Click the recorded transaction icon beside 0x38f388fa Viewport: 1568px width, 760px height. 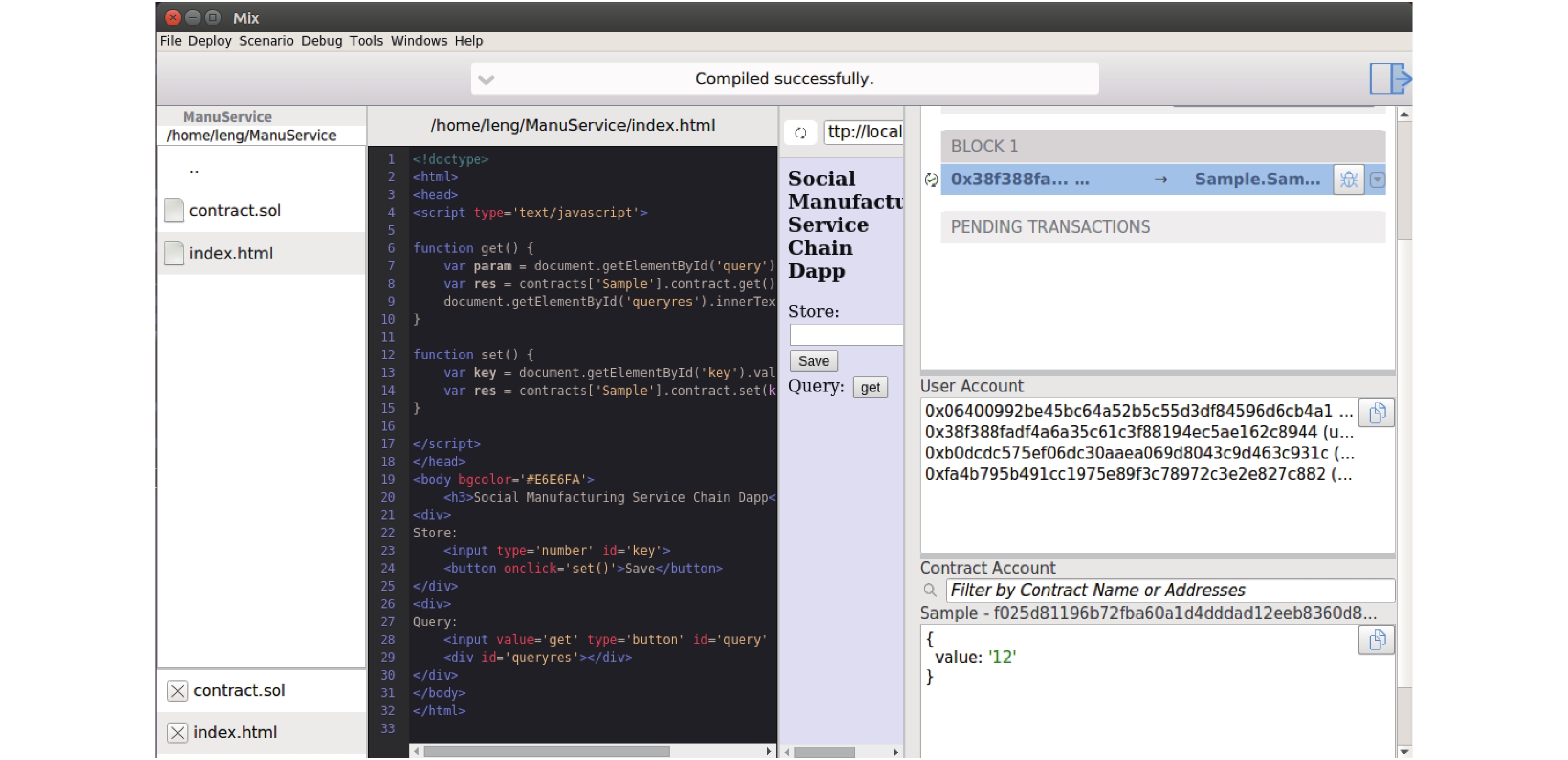(x=931, y=180)
